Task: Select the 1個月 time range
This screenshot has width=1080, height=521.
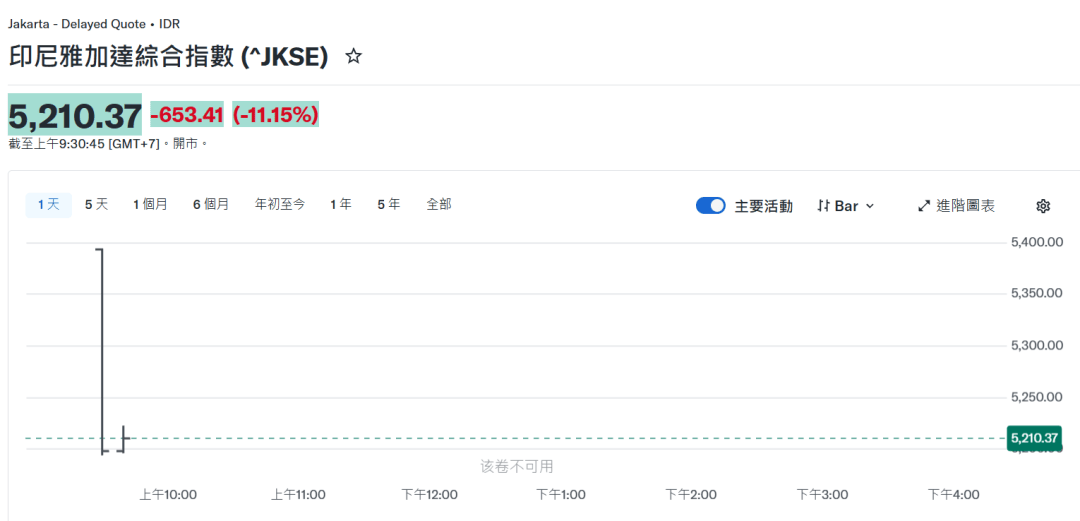Action: pos(150,205)
